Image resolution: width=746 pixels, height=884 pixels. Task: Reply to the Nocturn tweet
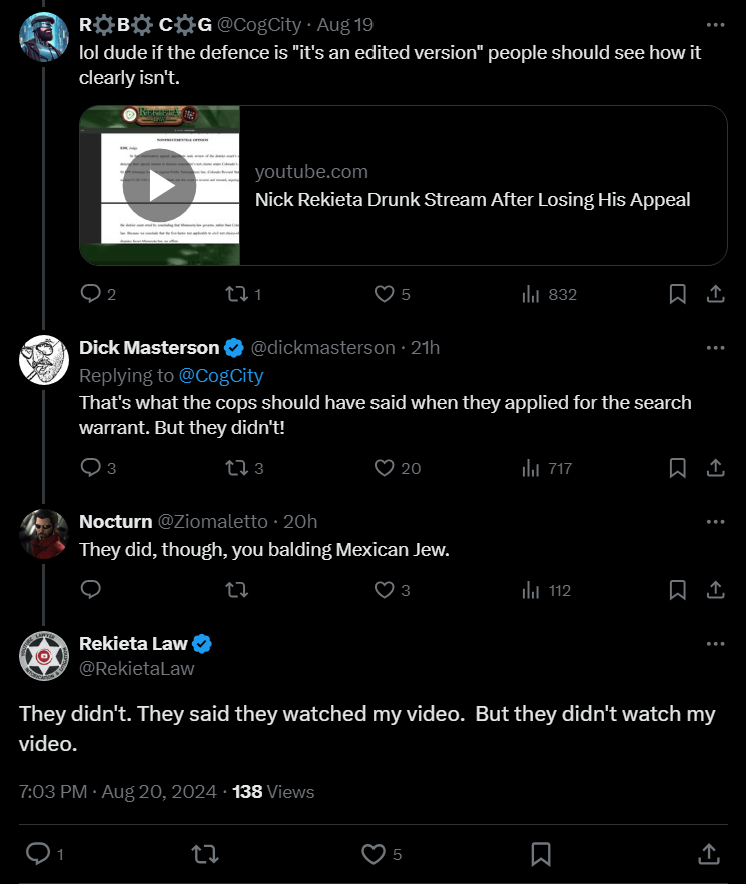pos(91,590)
